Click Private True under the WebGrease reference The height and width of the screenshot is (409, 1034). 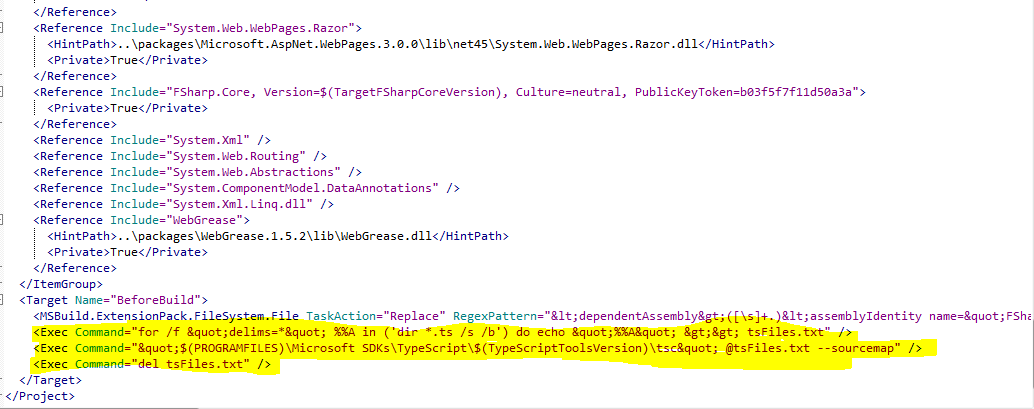click(127, 252)
